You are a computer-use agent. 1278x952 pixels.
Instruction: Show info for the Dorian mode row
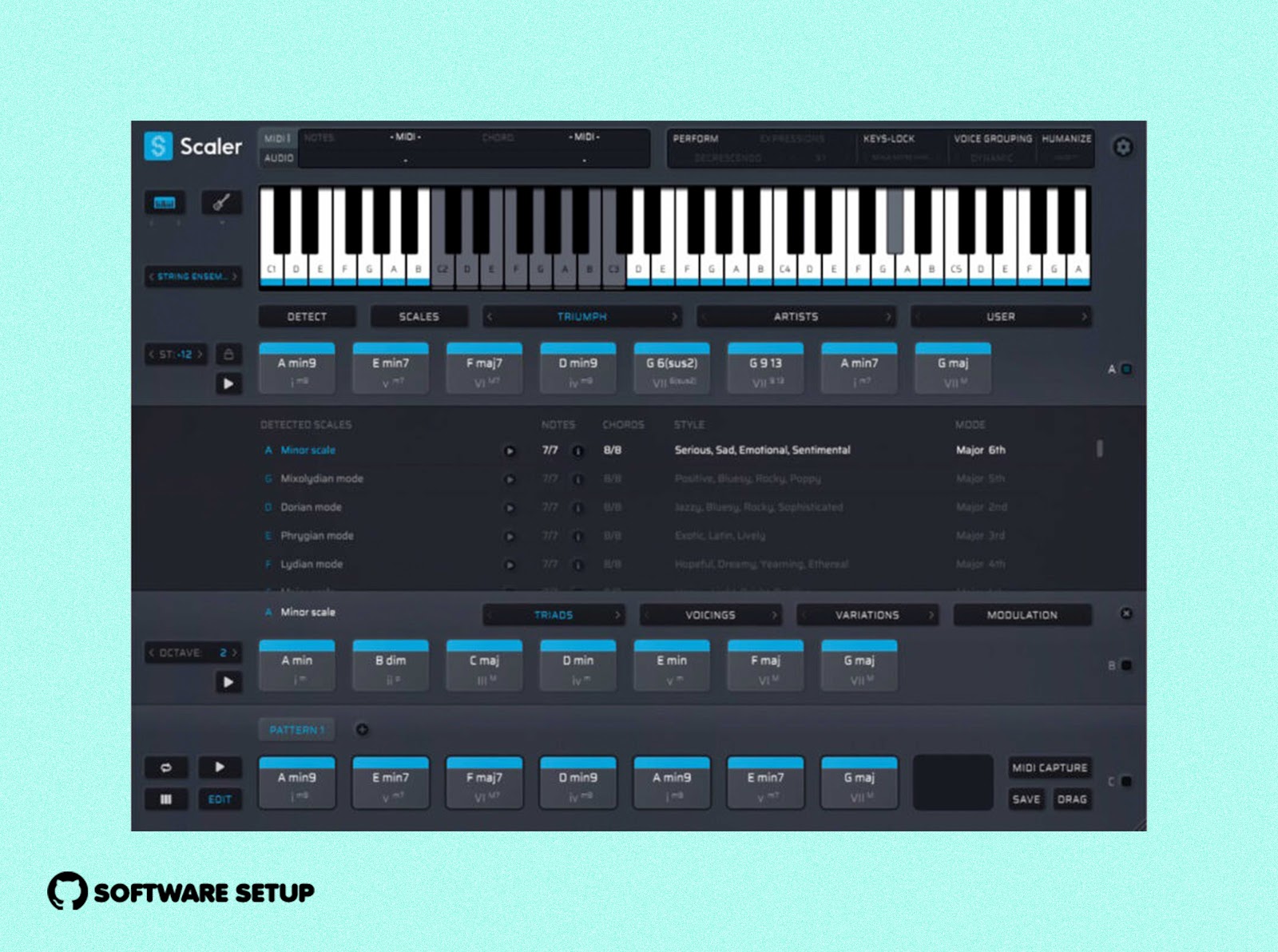(577, 508)
